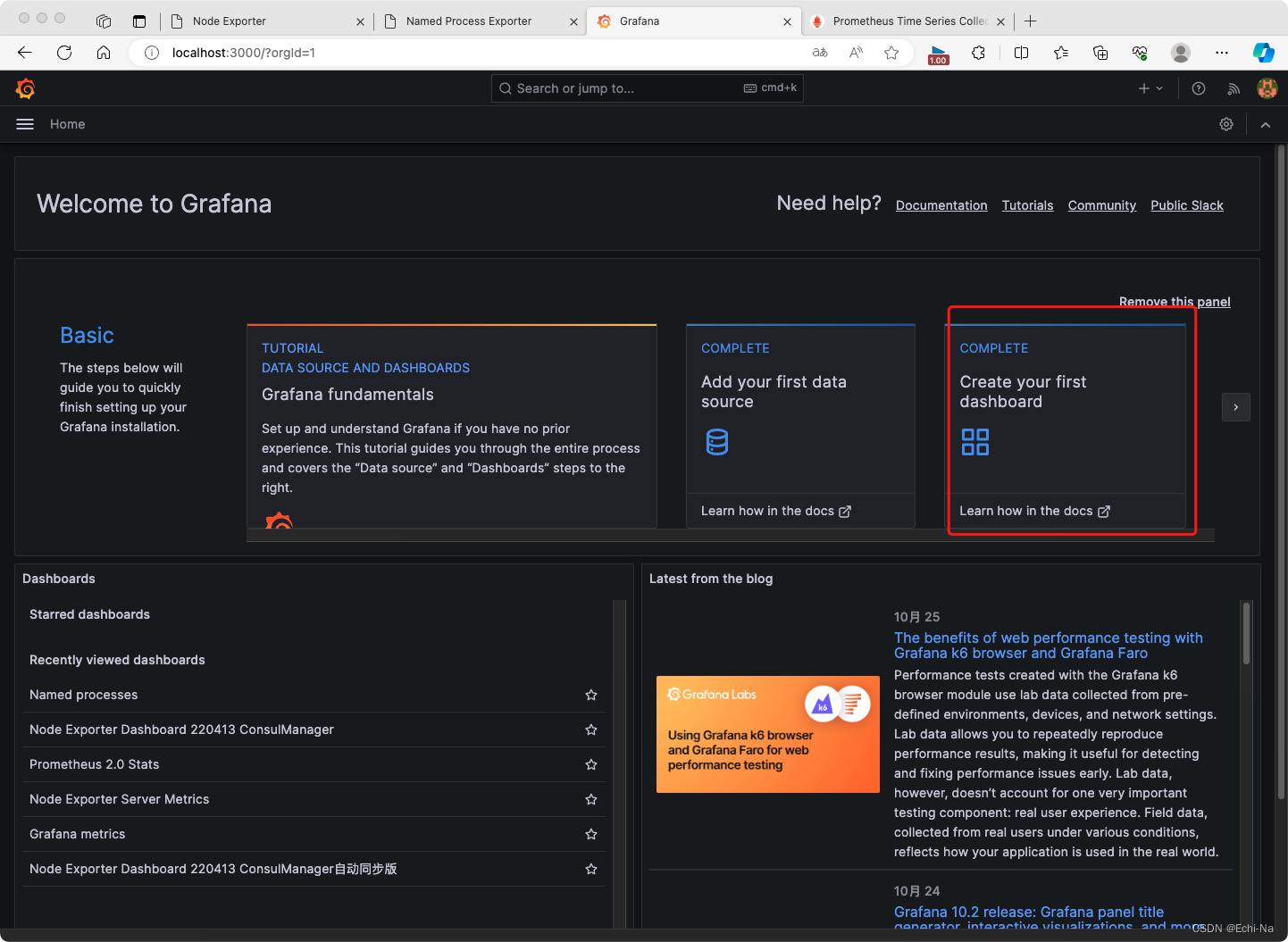The image size is (1288, 942).
Task: Open the tab actions menu icon
Action: tap(138, 21)
